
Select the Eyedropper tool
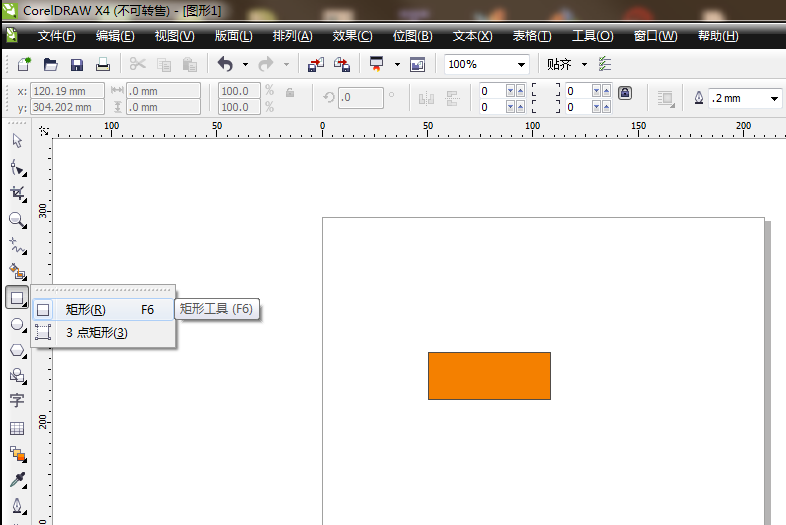coord(18,480)
